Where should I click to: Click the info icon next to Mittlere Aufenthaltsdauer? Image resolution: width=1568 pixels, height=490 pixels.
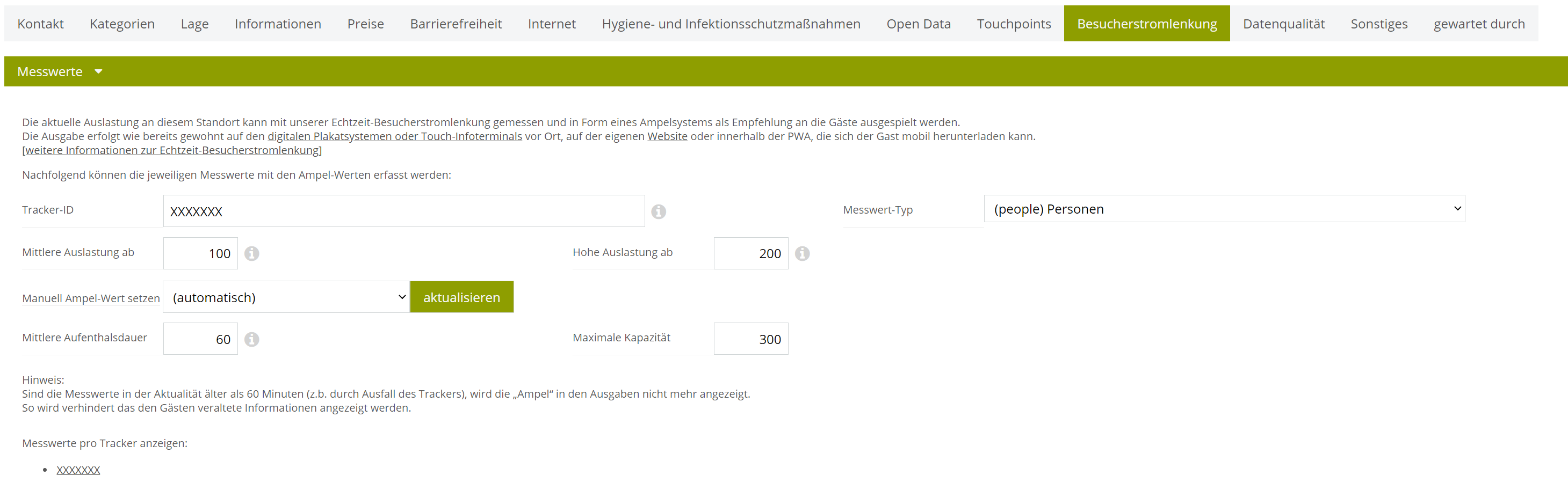tap(251, 339)
